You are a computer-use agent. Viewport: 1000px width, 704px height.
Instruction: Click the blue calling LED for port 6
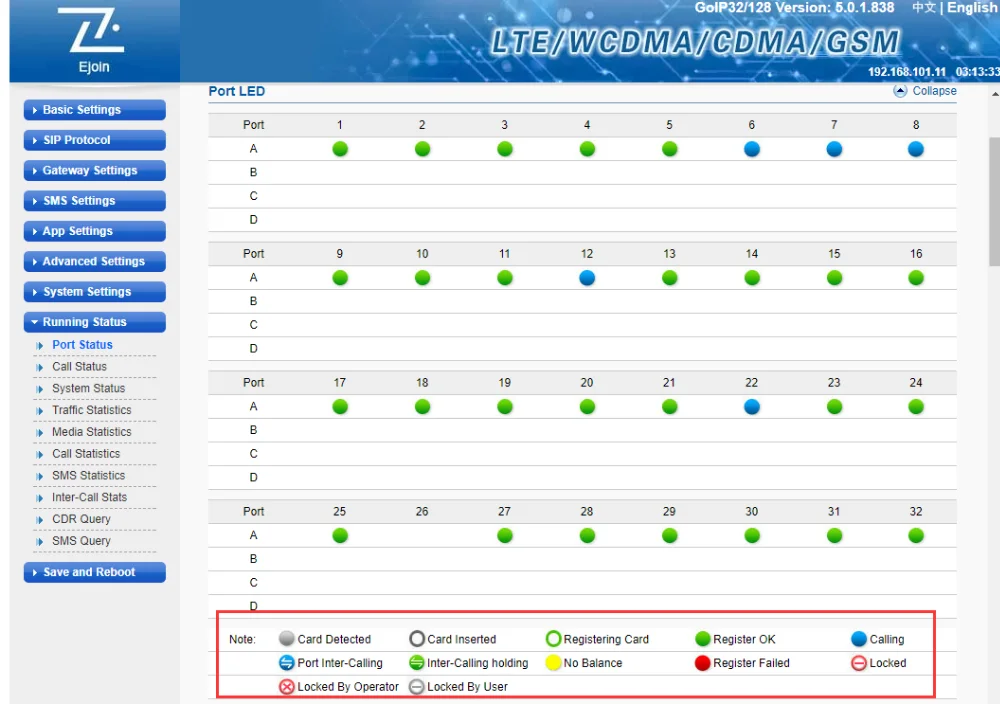coord(752,149)
